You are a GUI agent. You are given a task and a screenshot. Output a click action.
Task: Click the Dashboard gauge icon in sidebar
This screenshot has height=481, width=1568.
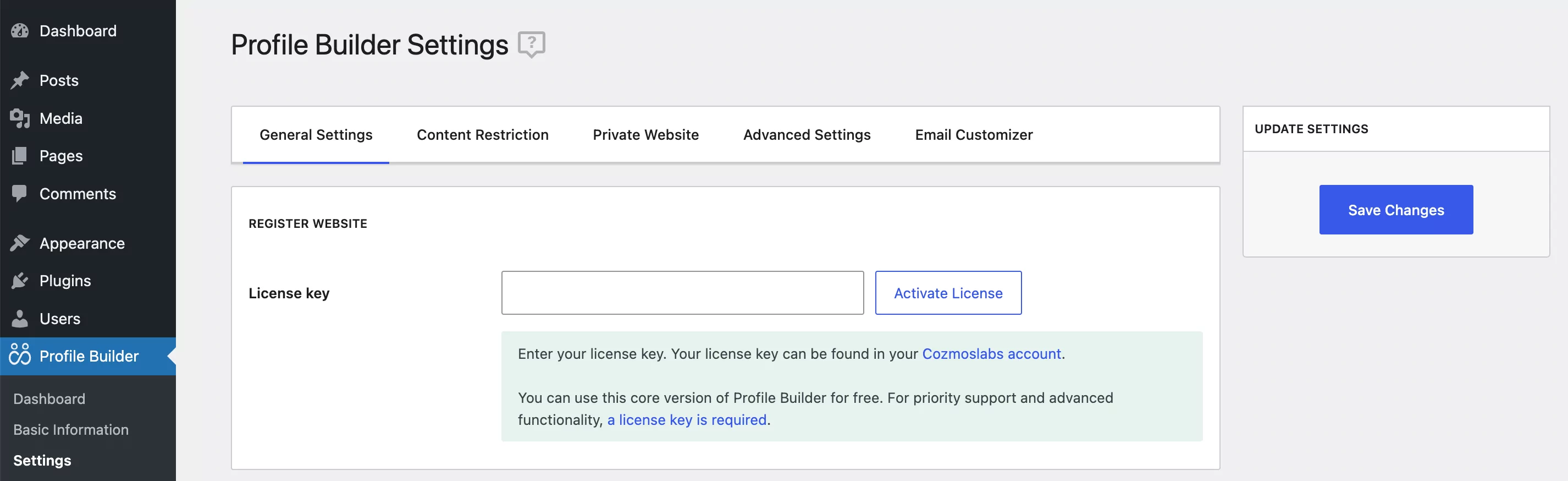[19, 30]
